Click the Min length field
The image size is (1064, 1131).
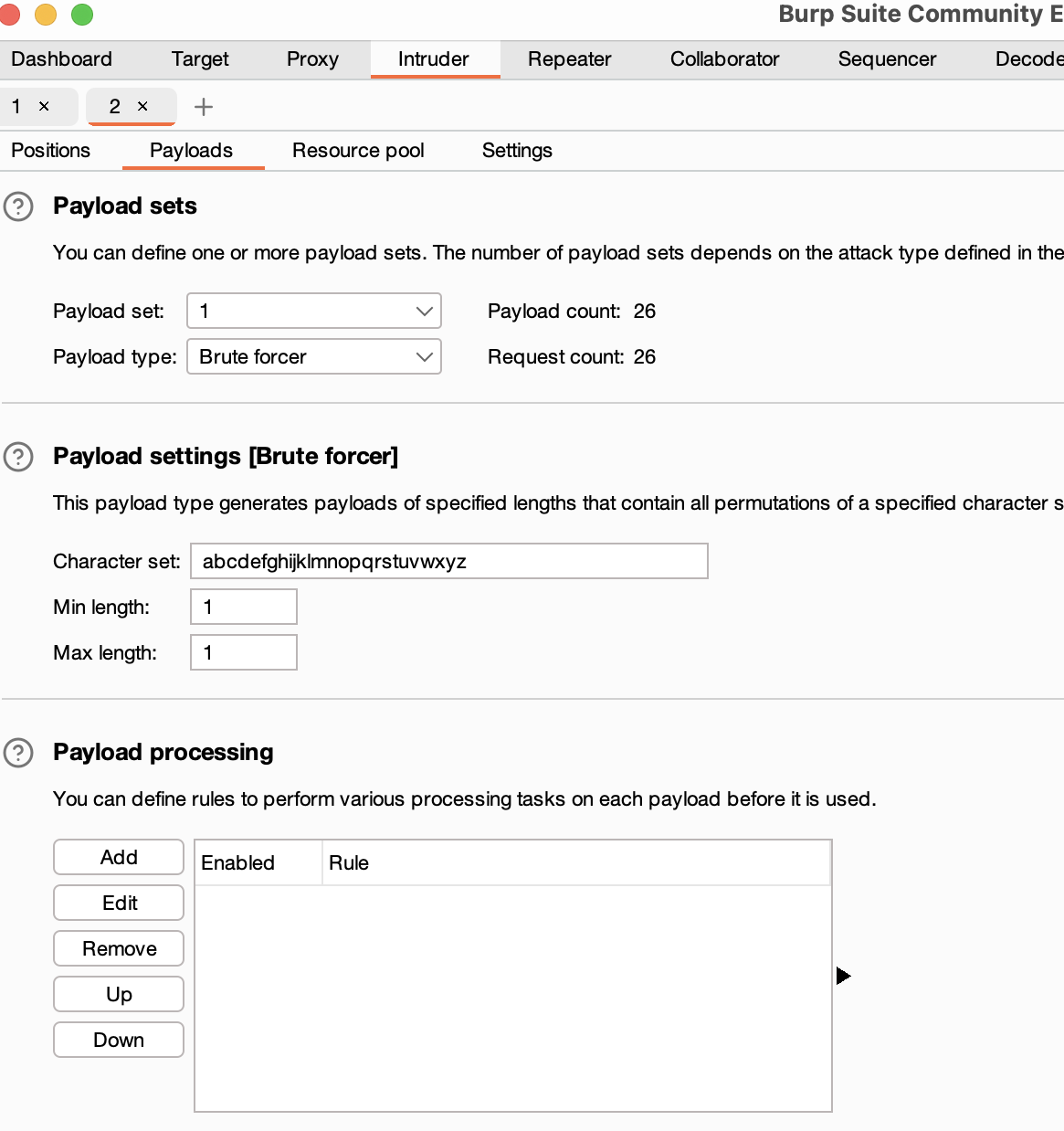pos(244,607)
